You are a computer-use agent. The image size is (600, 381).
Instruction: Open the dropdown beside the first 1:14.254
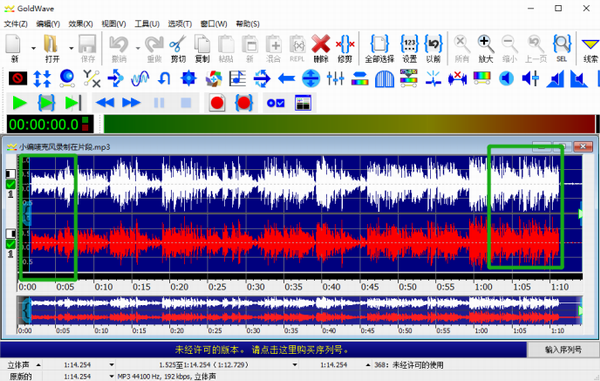[x=111, y=365]
